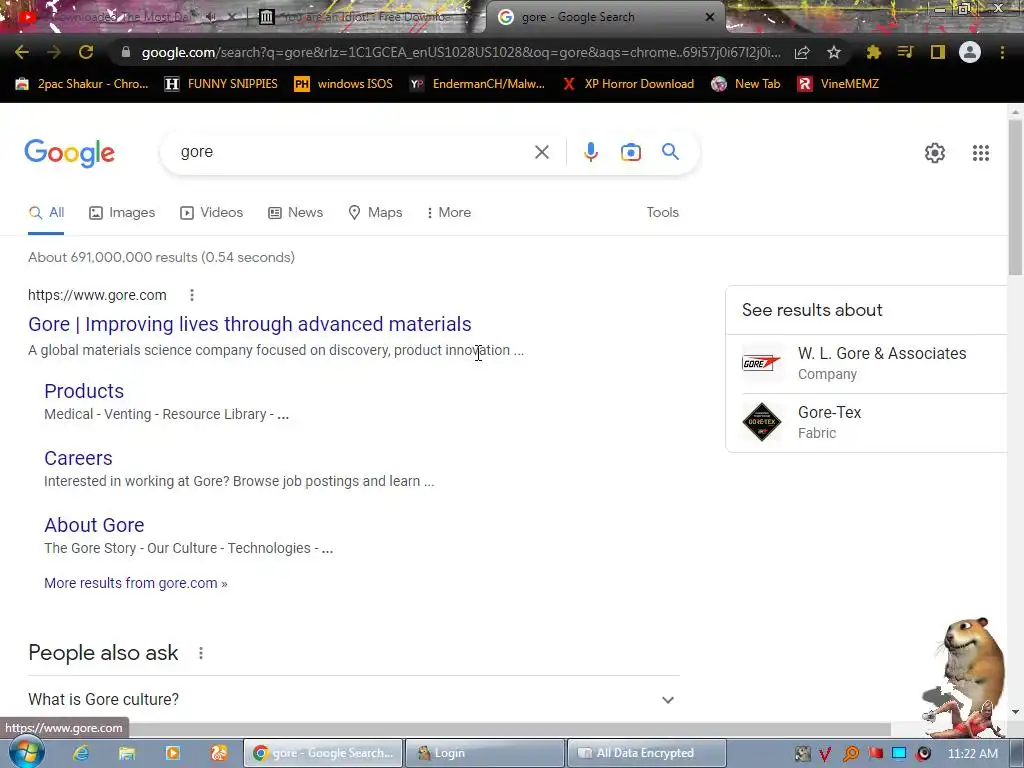The image size is (1024, 768).
Task: Open the Windows Start orb
Action: 26,752
